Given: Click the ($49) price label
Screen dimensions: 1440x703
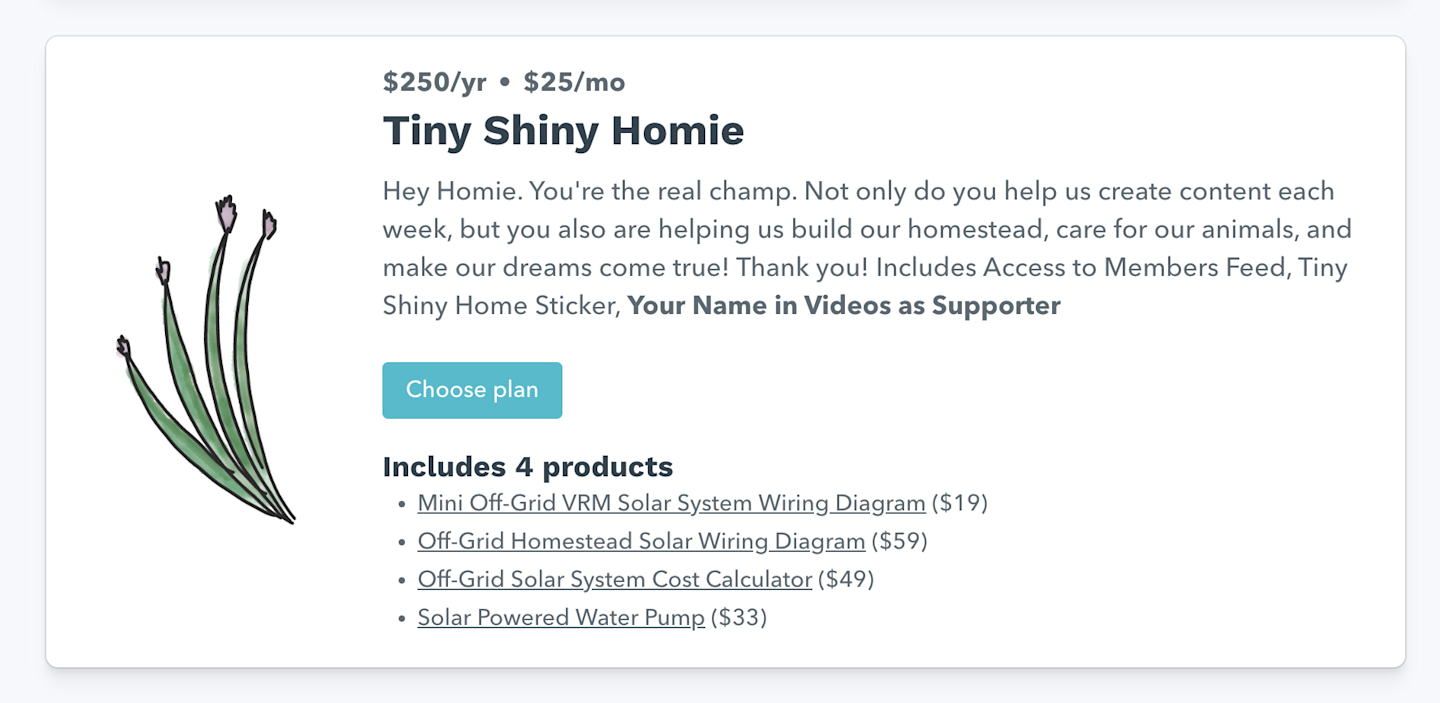Looking at the screenshot, I should [846, 579].
